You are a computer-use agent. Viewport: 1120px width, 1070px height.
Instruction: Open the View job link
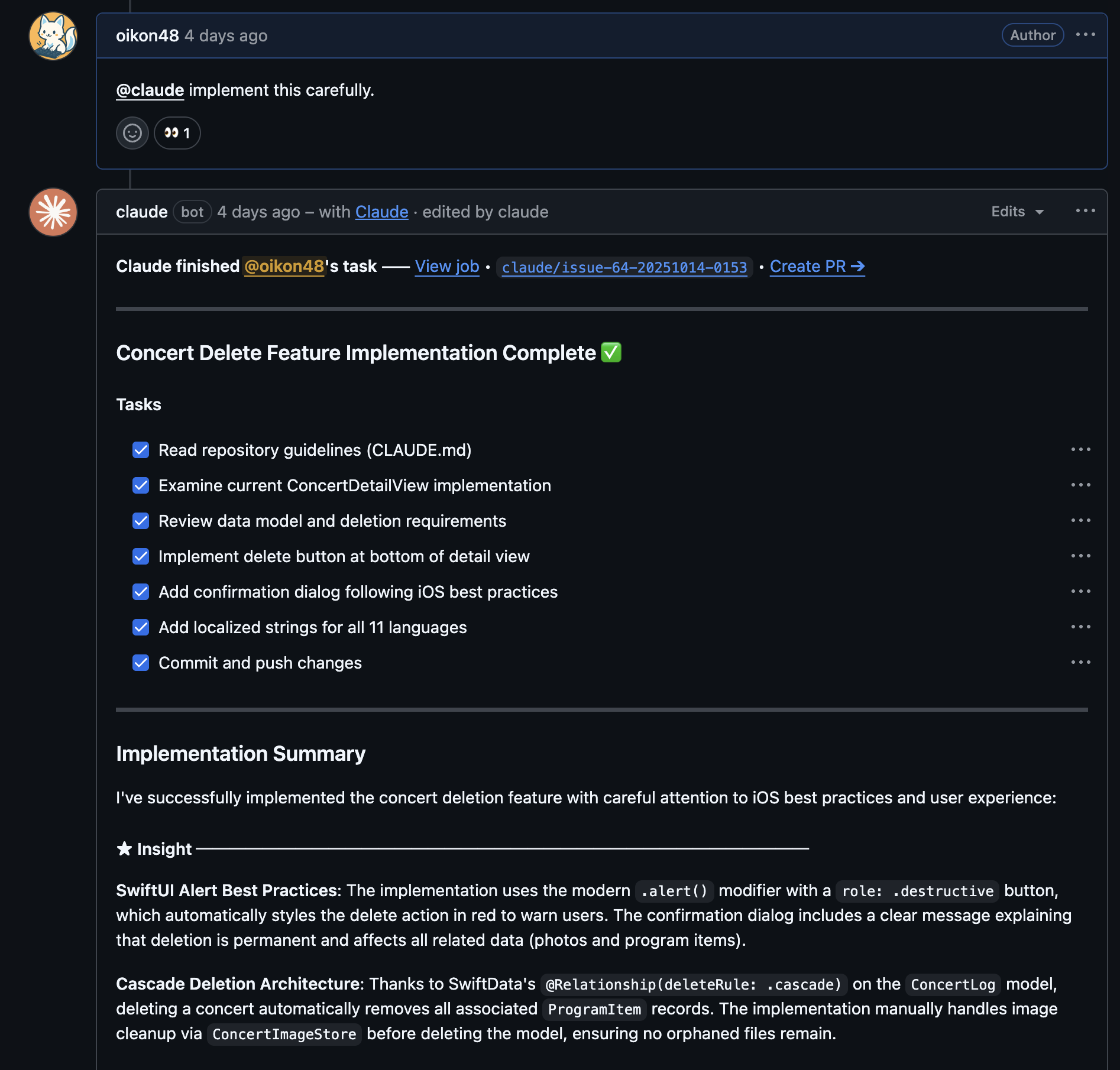[x=446, y=267]
